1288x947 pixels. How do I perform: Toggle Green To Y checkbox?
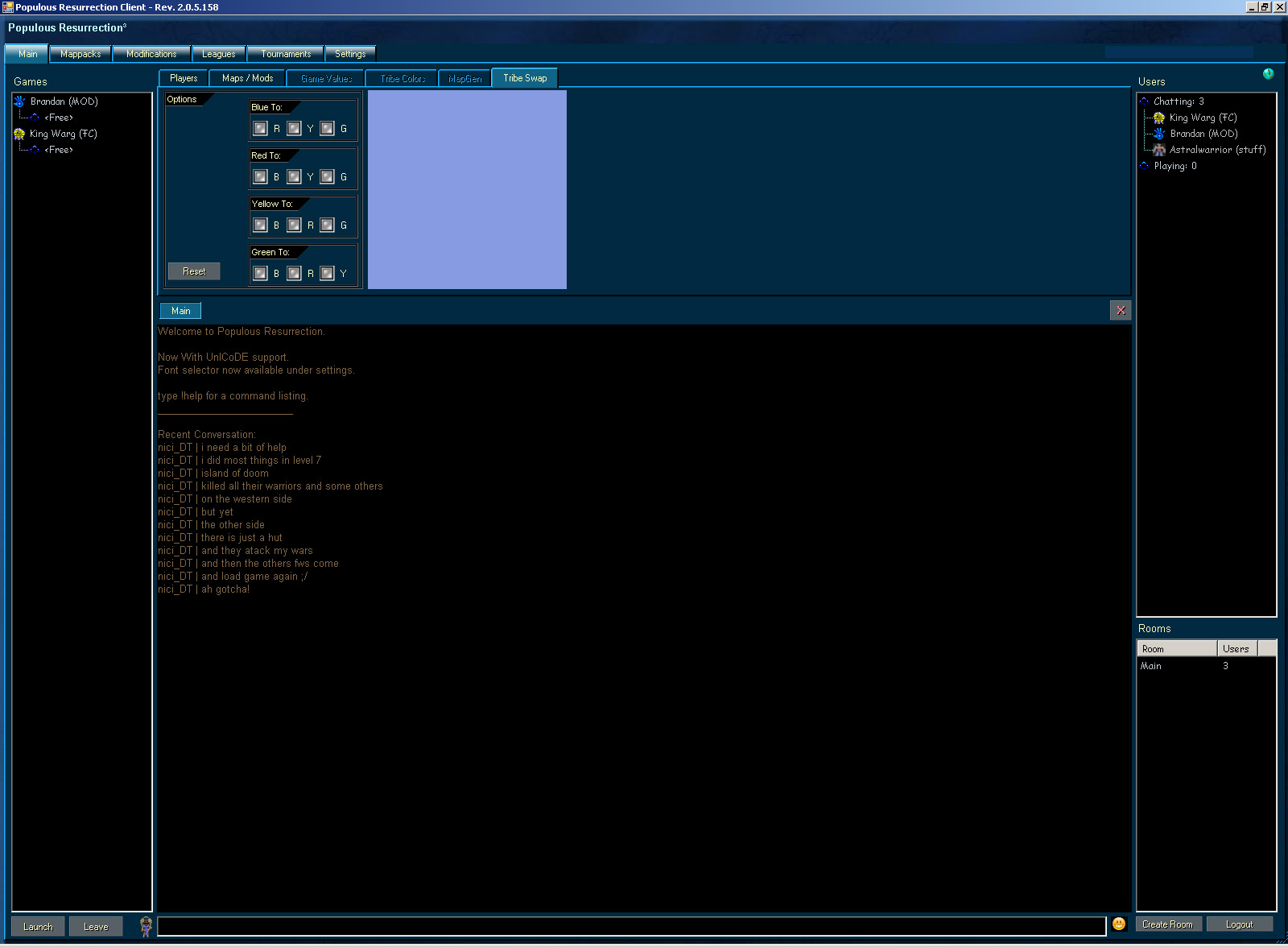[x=328, y=273]
